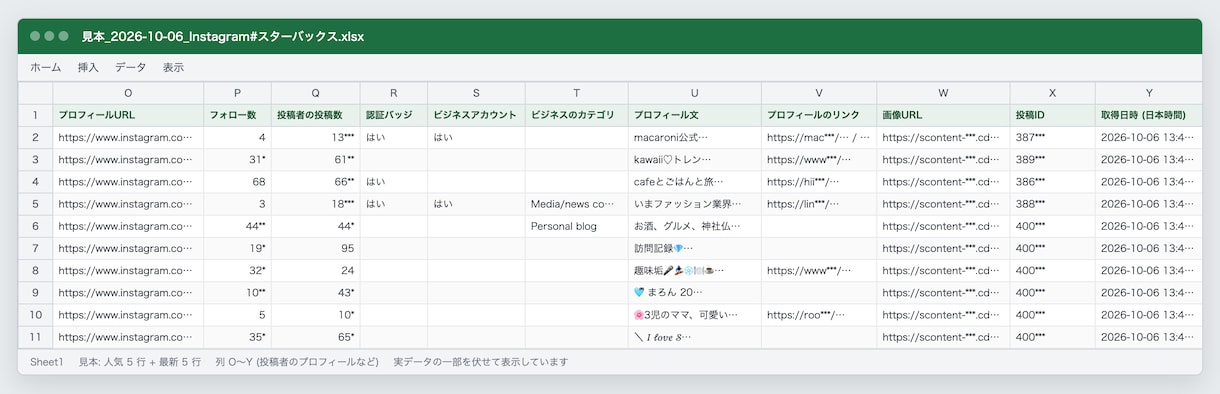The height and width of the screenshot is (394, 1220).
Task: Select row 5 header number
Action: point(35,204)
